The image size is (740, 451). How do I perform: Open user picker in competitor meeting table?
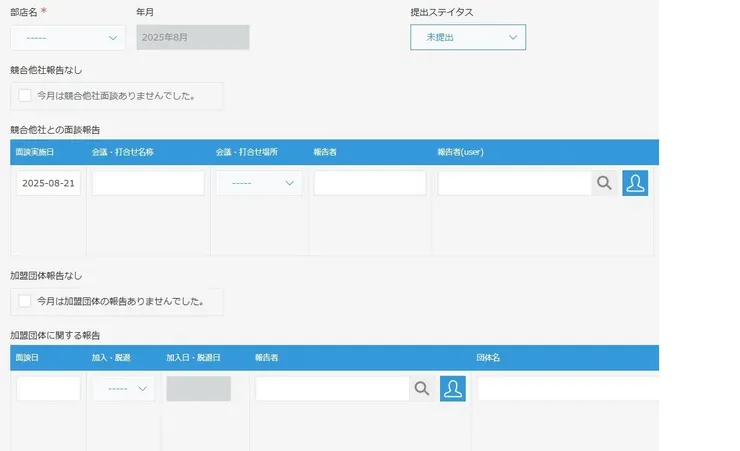pos(635,183)
